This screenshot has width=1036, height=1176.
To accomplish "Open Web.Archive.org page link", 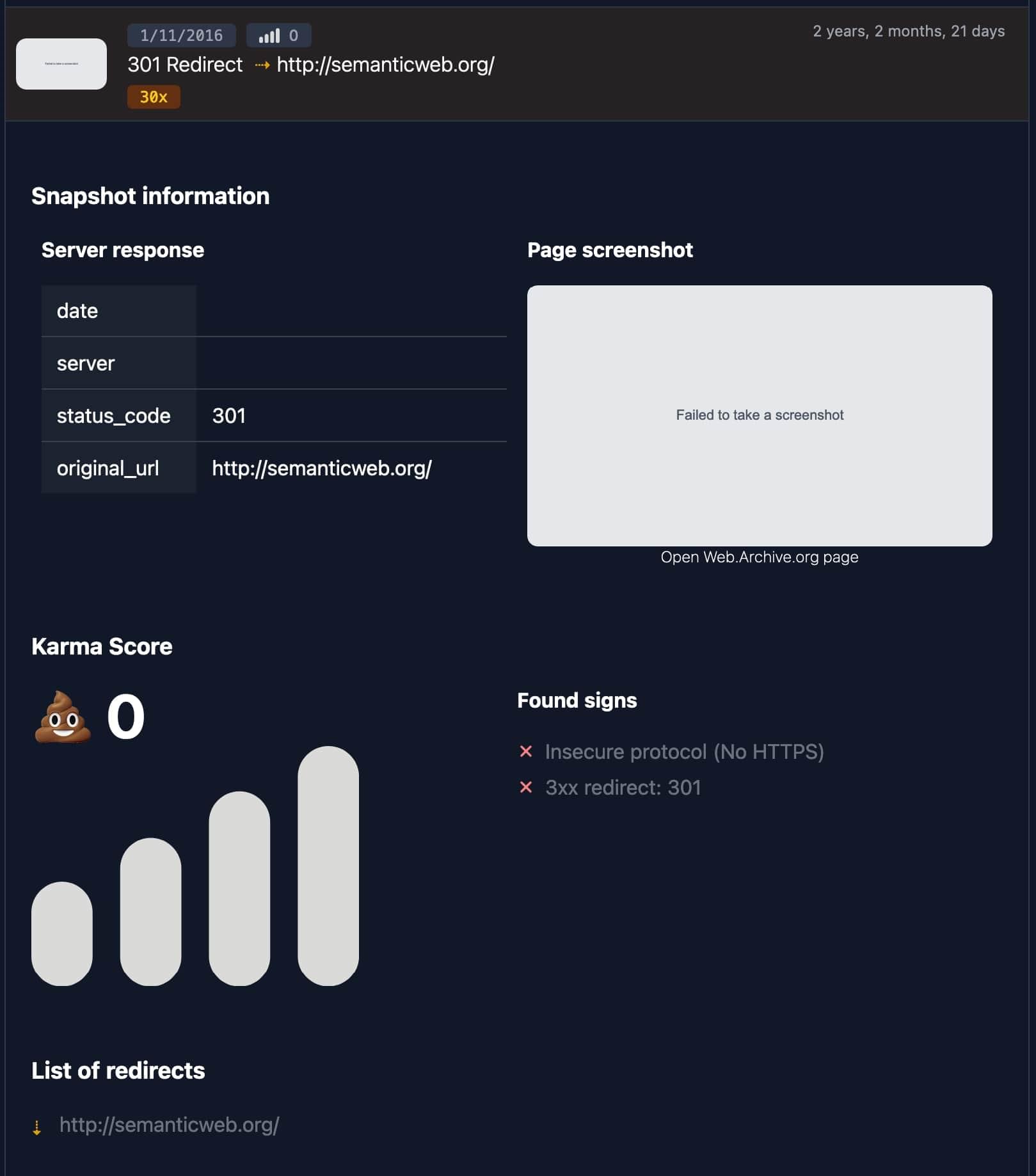I will (760, 557).
